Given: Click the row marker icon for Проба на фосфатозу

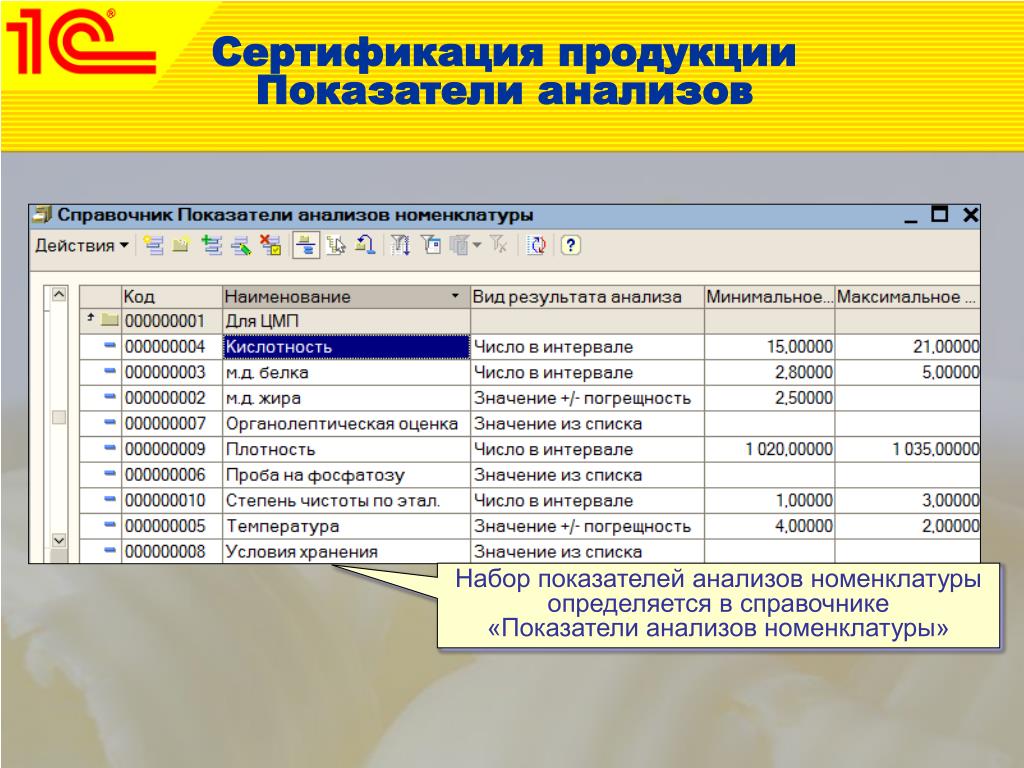Looking at the screenshot, I should (x=110, y=473).
